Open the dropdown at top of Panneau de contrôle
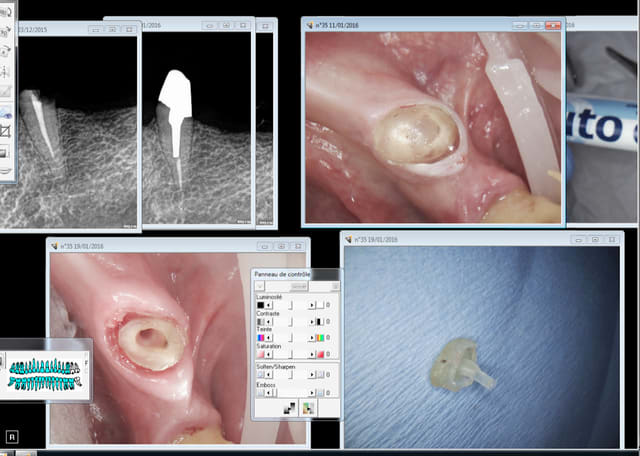This screenshot has width=640, height=456. point(260,286)
